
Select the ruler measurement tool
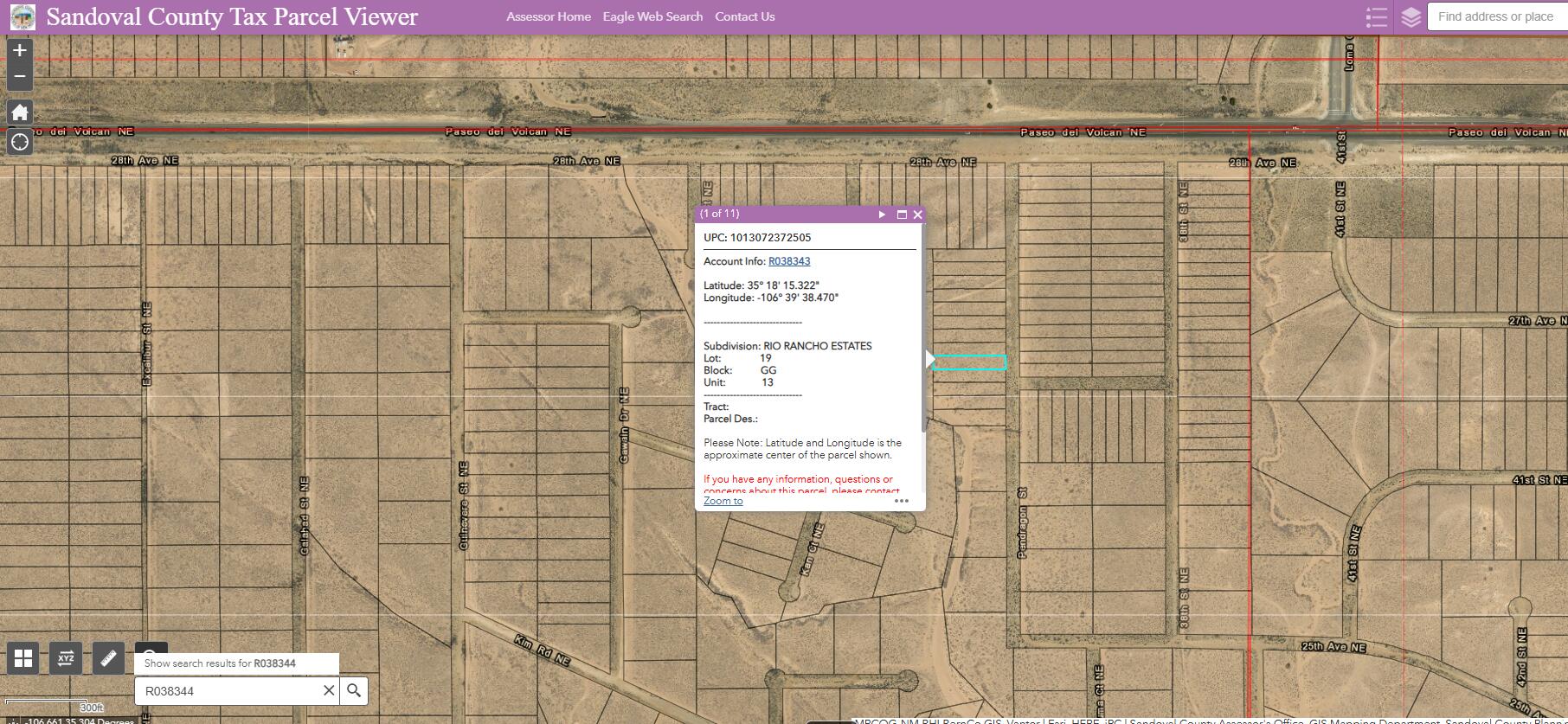(108, 658)
